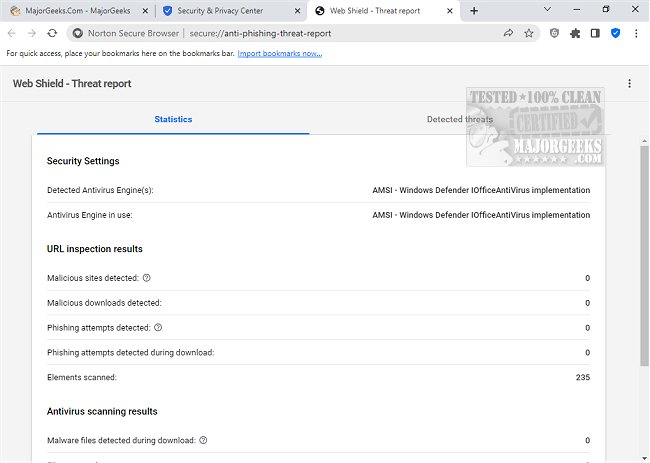Open the Statistics tab

click(x=173, y=119)
